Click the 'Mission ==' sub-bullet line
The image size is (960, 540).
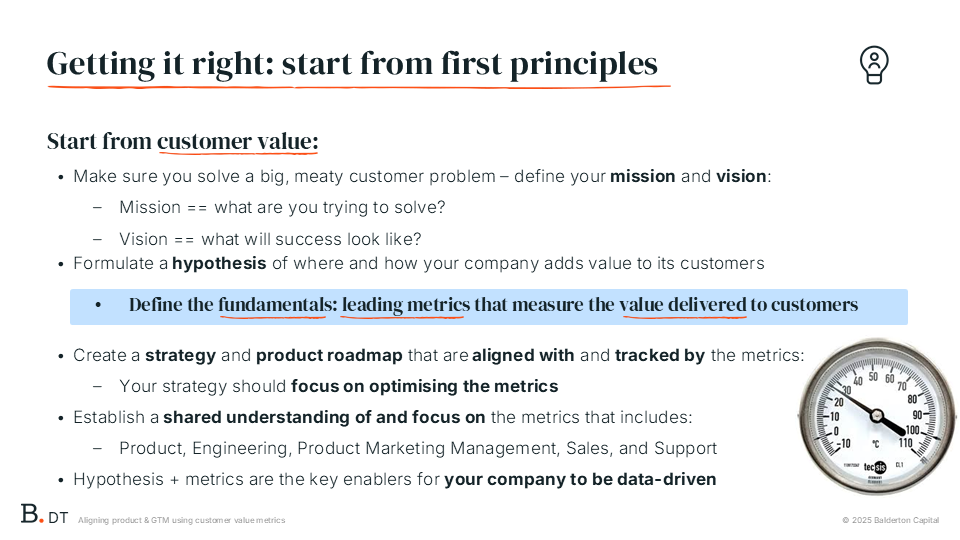(x=282, y=208)
